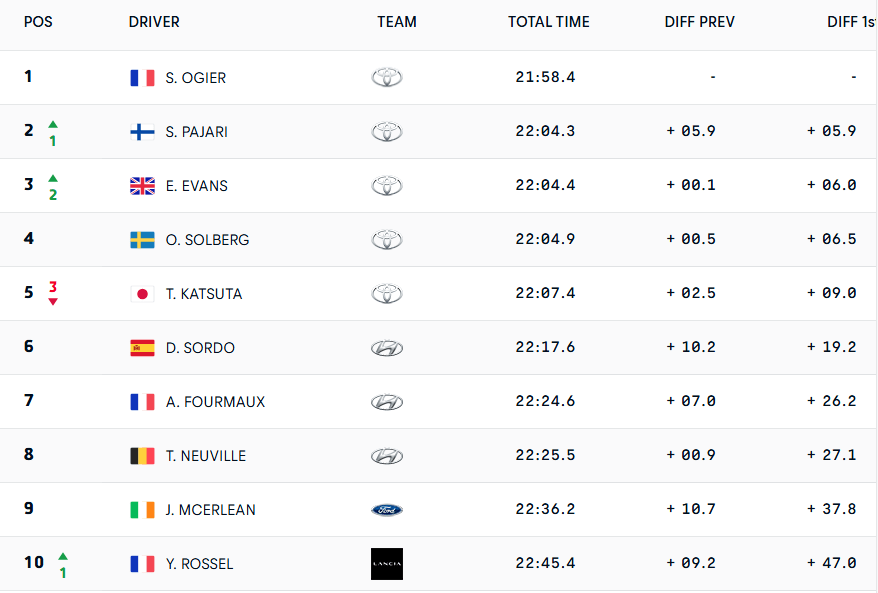The height and width of the screenshot is (593, 878).
Task: Click the Japanese flag beside T. Katsuta
Action: [142, 294]
